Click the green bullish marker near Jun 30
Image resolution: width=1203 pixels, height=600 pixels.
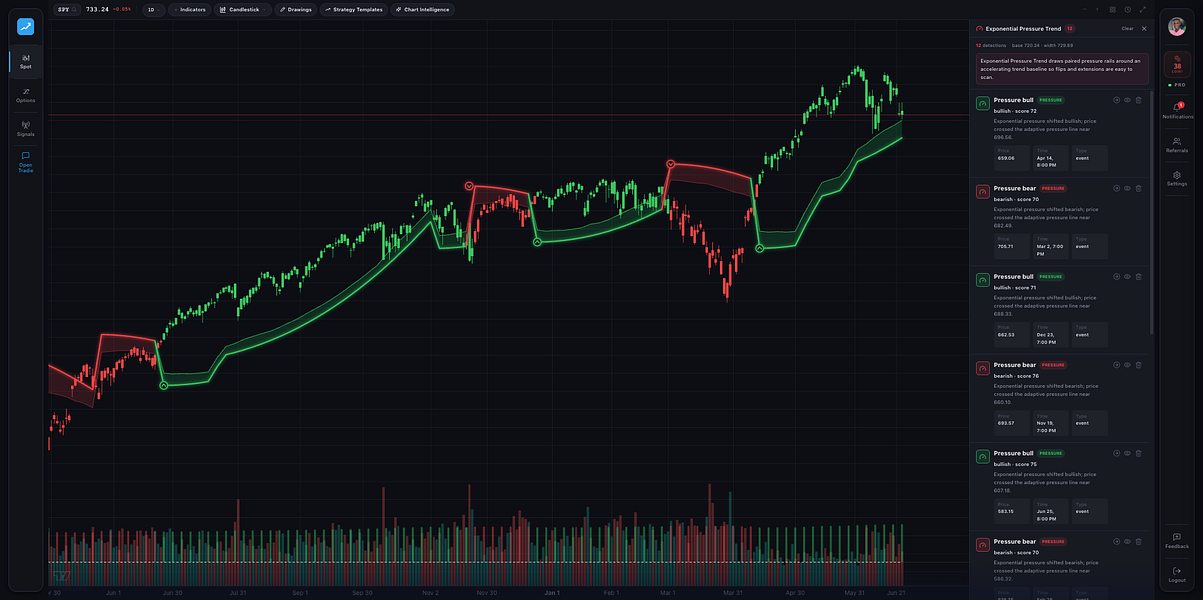click(163, 385)
